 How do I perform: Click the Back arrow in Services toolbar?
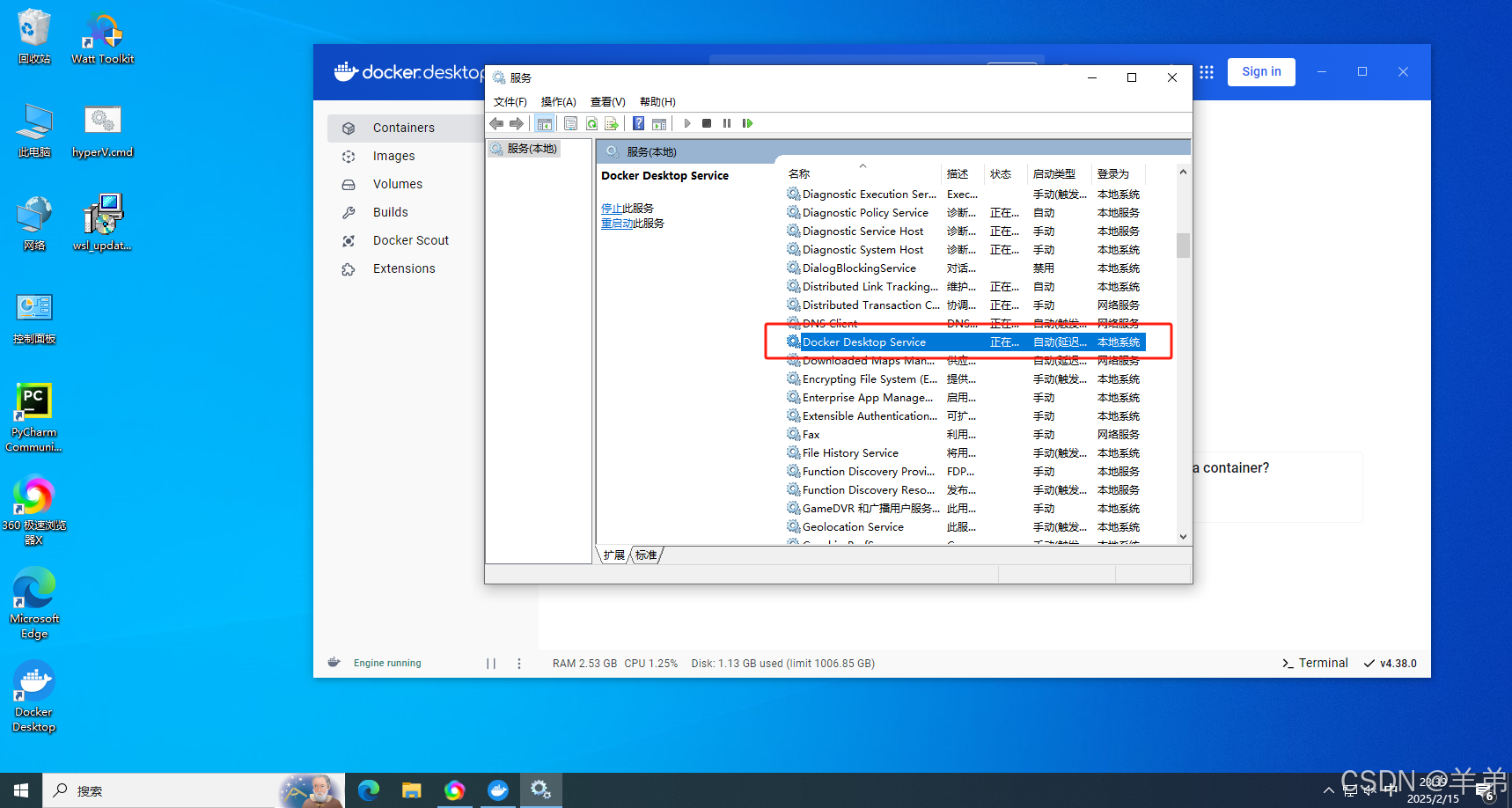(x=496, y=123)
